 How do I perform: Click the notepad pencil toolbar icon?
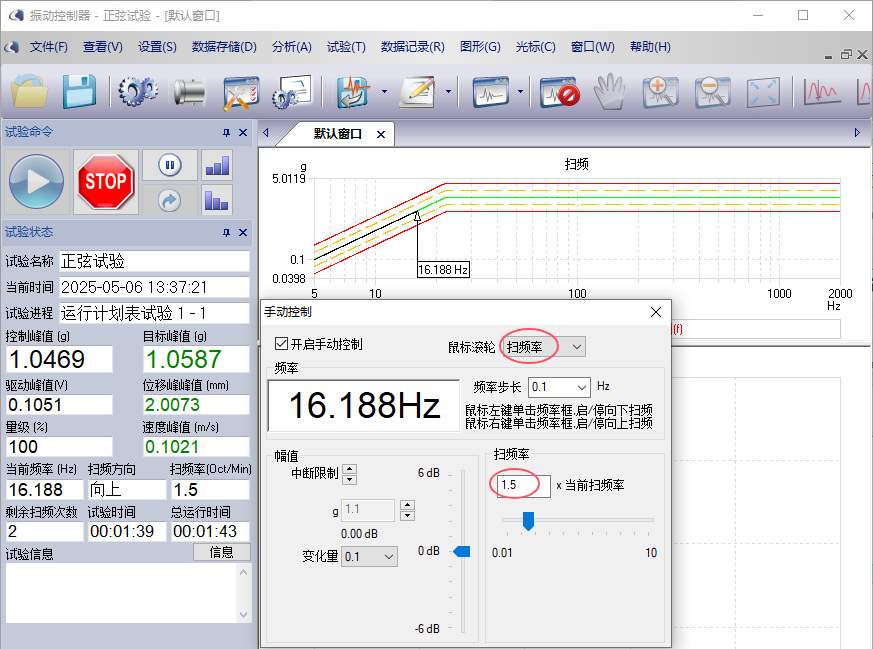pos(418,92)
